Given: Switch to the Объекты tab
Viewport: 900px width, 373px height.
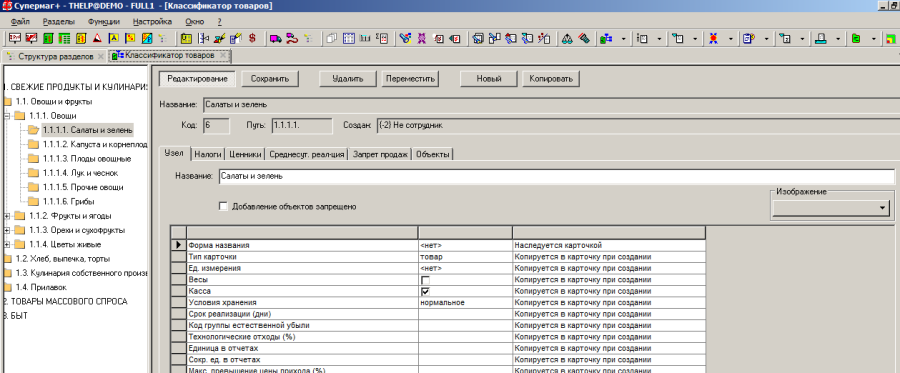Looking at the screenshot, I should [x=433, y=154].
